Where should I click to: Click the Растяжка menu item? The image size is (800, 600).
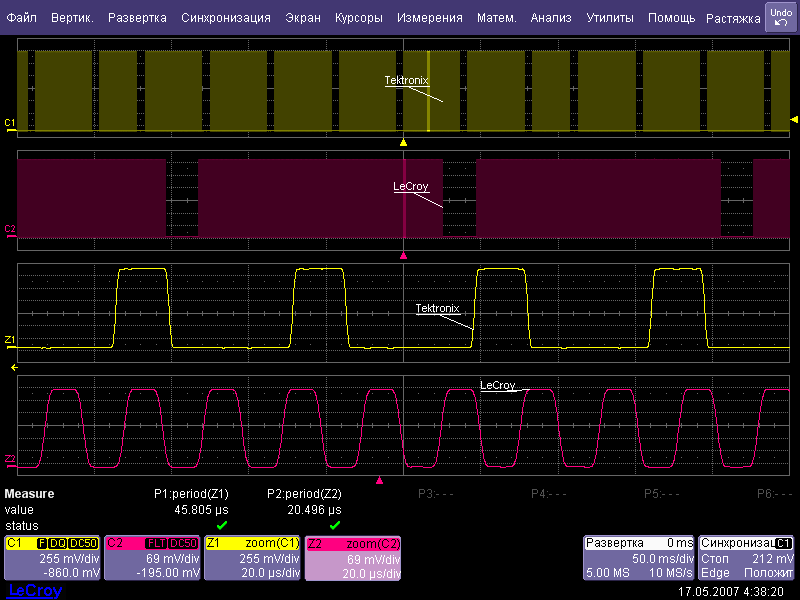point(733,18)
